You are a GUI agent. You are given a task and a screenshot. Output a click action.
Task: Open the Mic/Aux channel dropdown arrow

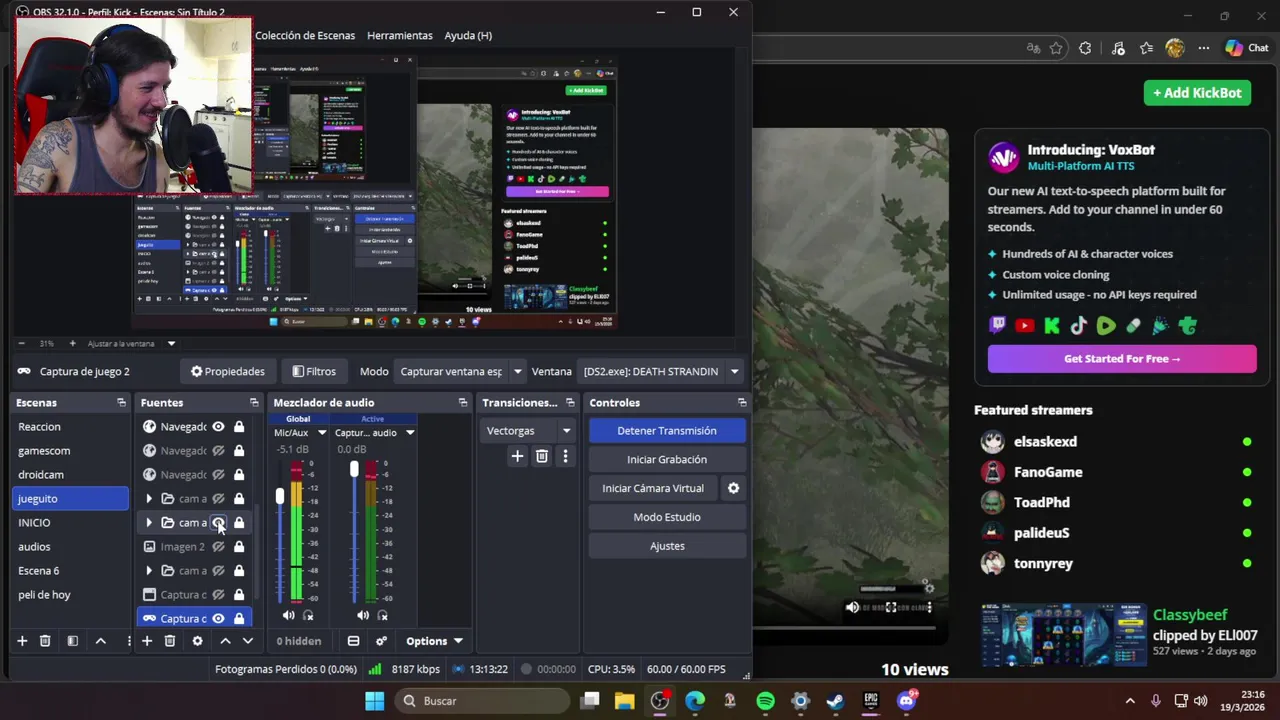(x=322, y=433)
